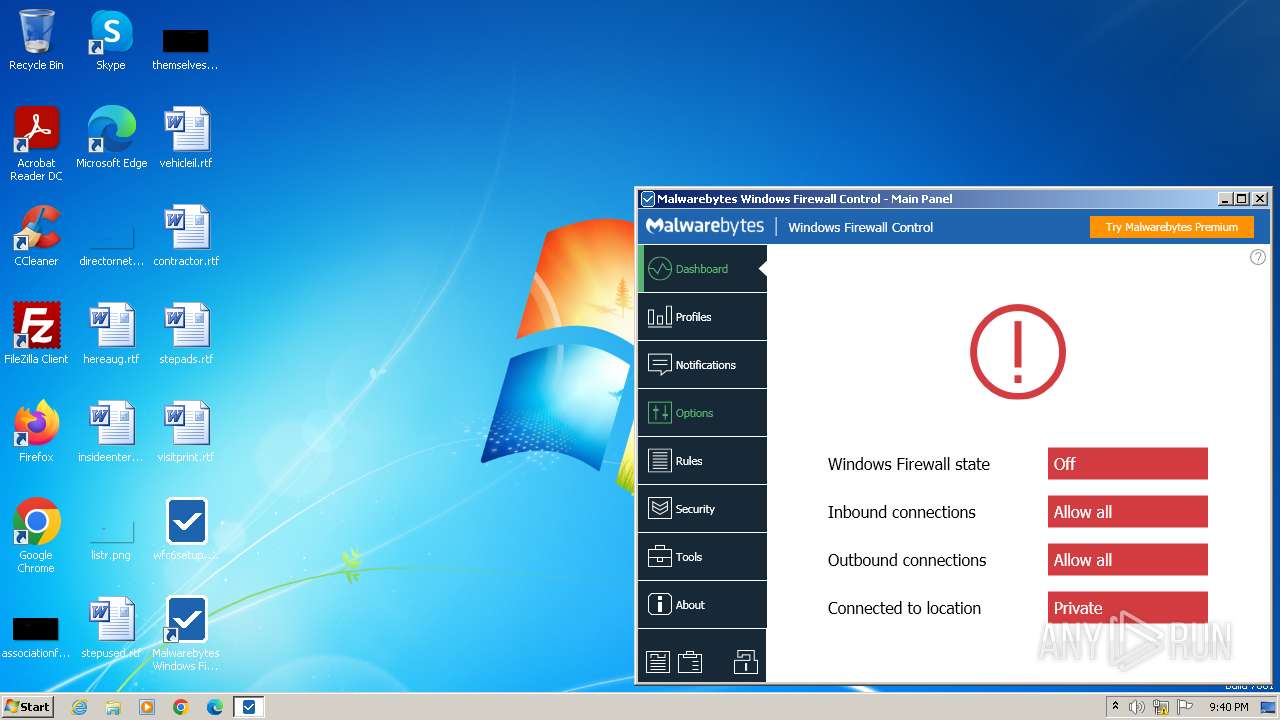Screen dimensions: 1280x720
Task: Select stepads.rtf file on desktop
Action: point(186,334)
